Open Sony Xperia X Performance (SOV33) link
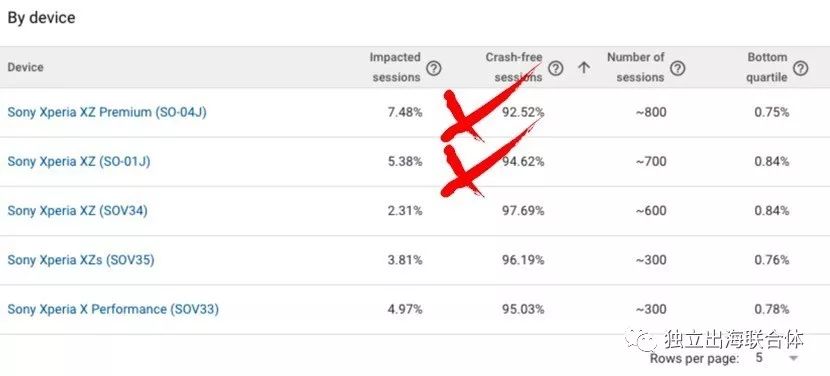 point(113,309)
